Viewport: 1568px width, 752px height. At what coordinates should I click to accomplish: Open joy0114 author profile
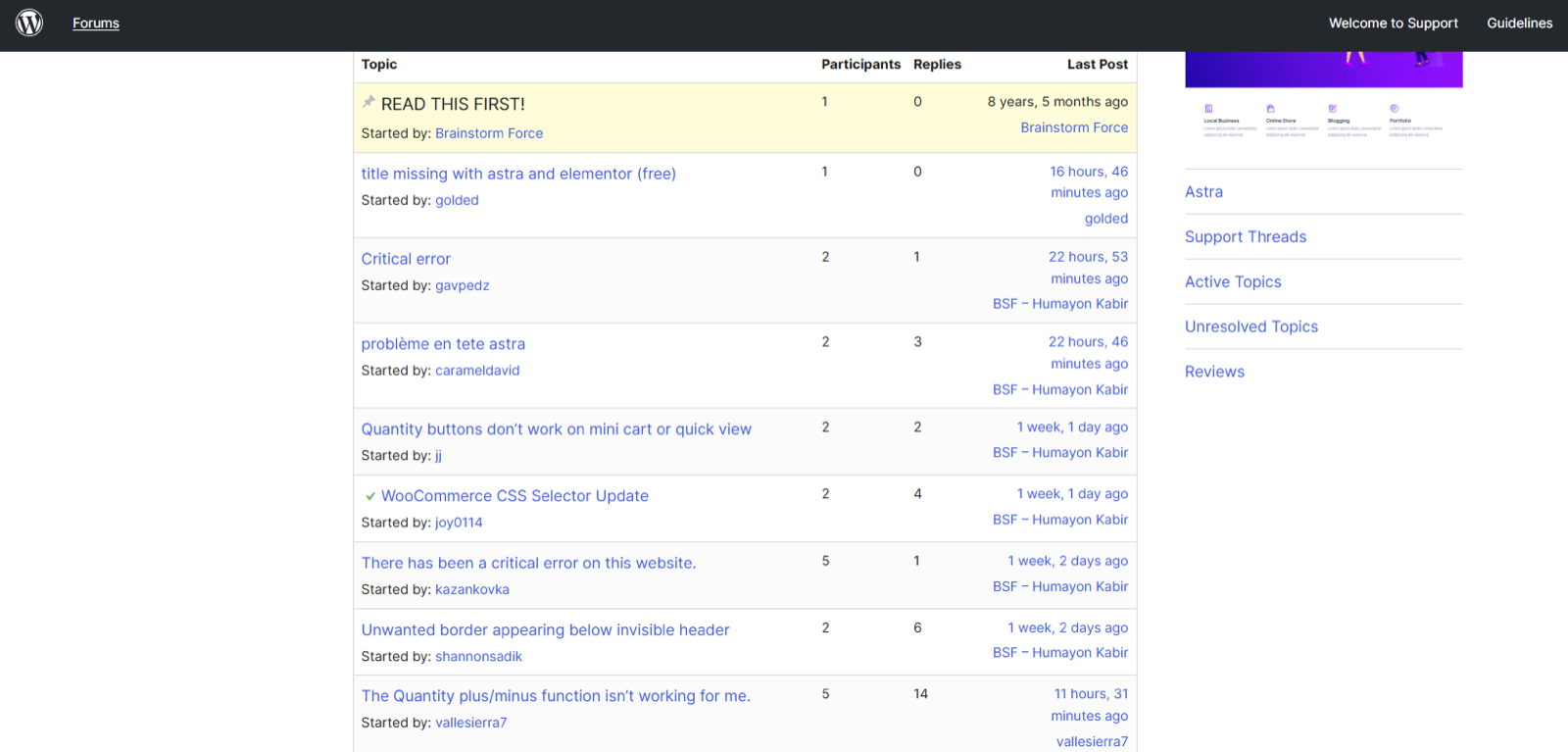point(459,523)
